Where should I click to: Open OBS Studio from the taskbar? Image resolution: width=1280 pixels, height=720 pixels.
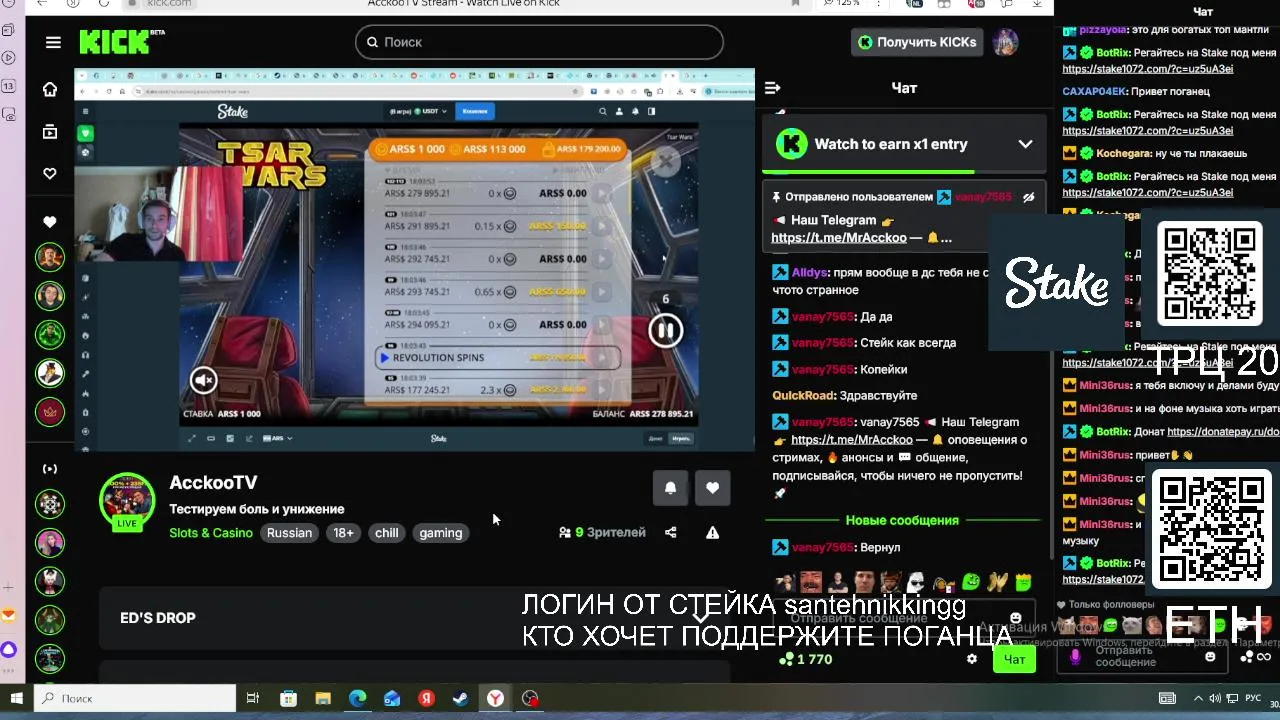click(x=530, y=698)
